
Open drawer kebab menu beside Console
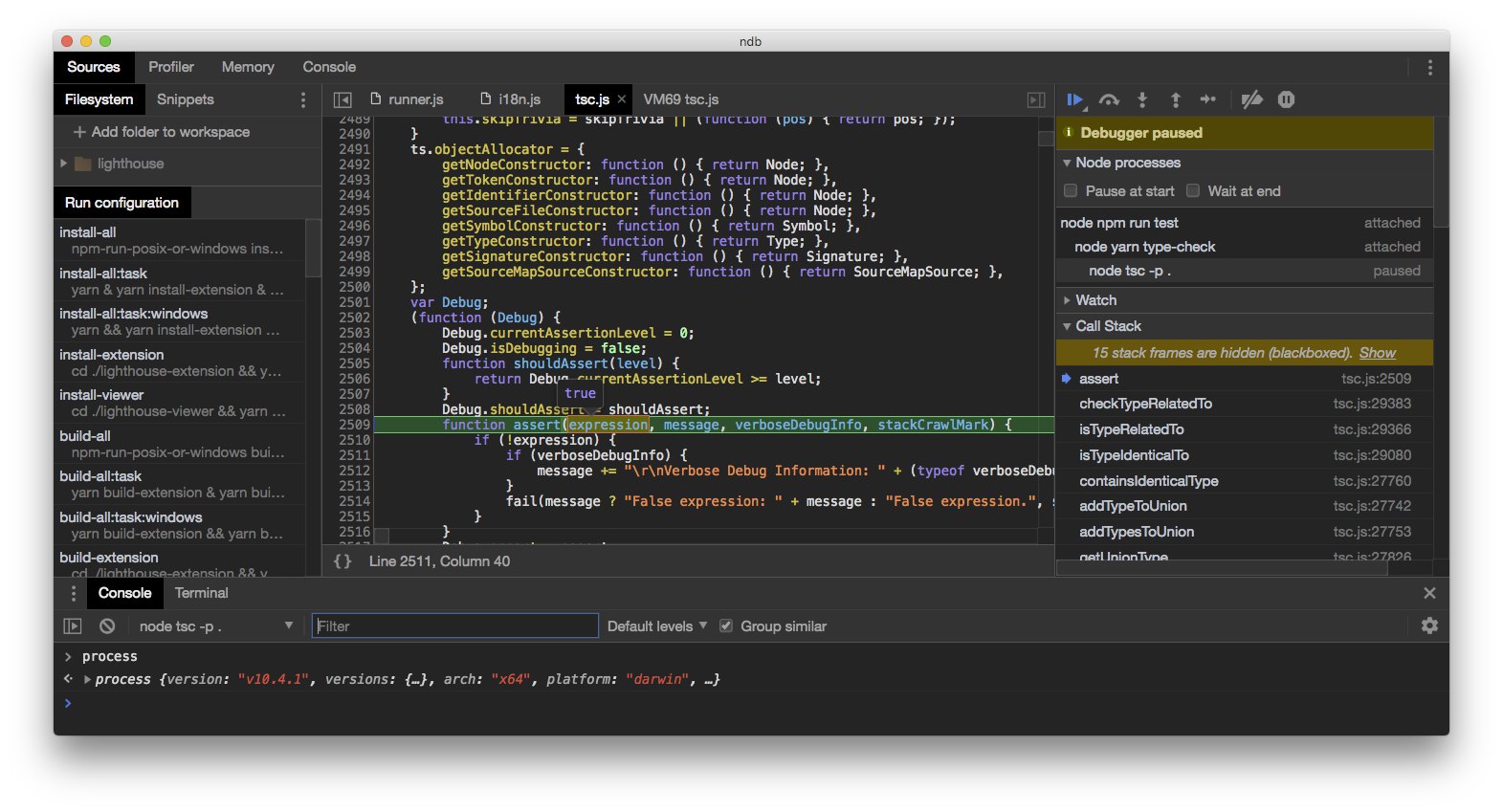point(73,593)
